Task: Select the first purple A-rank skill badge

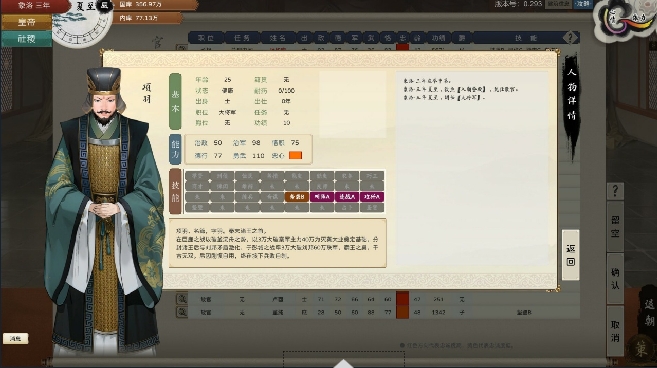Action: click(322, 197)
